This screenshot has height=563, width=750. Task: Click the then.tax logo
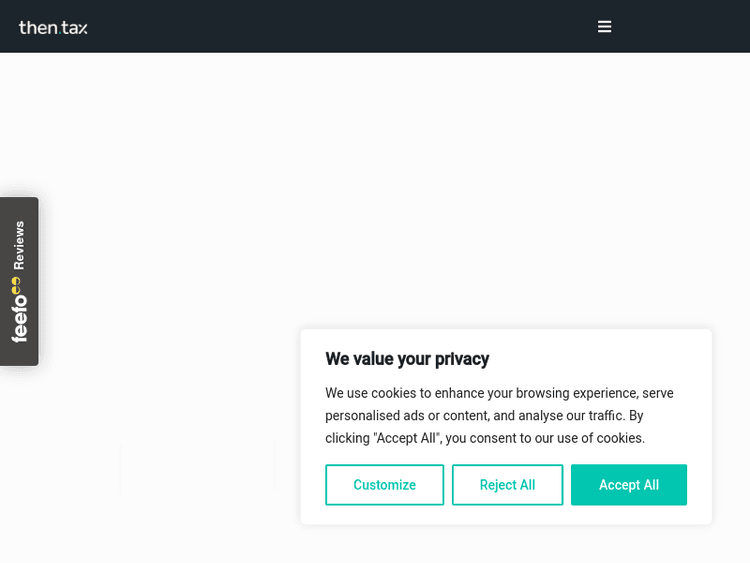click(x=53, y=27)
